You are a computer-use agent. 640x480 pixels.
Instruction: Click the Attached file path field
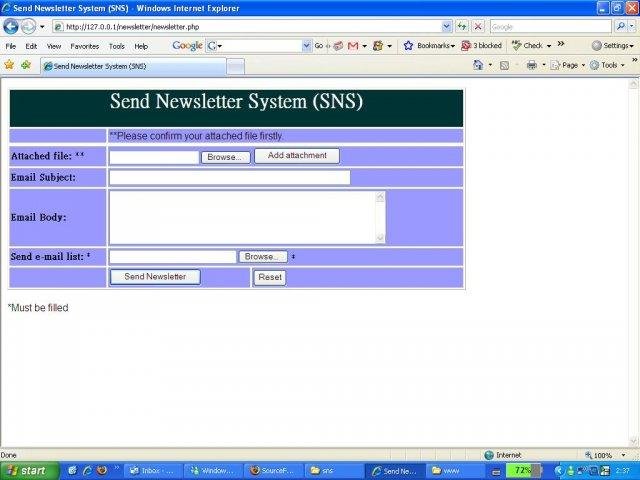tap(154, 157)
